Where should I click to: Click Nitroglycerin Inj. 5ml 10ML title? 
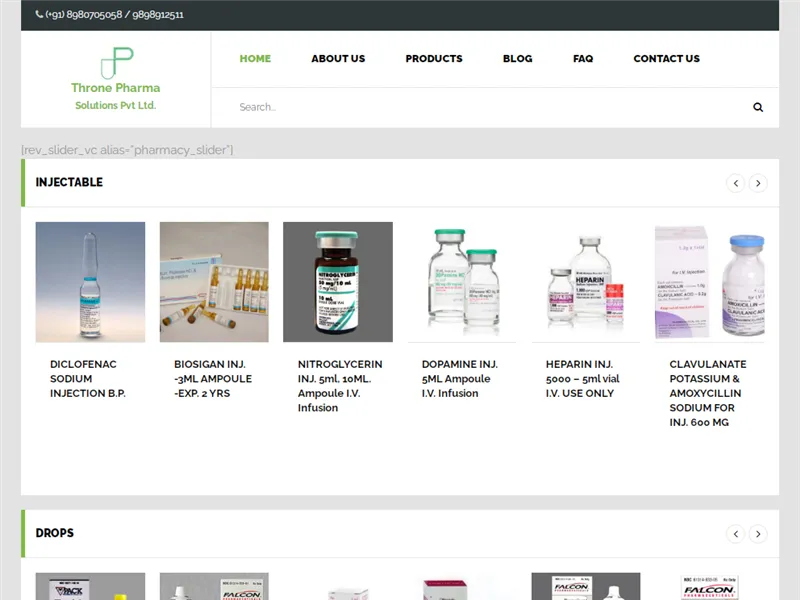[340, 386]
